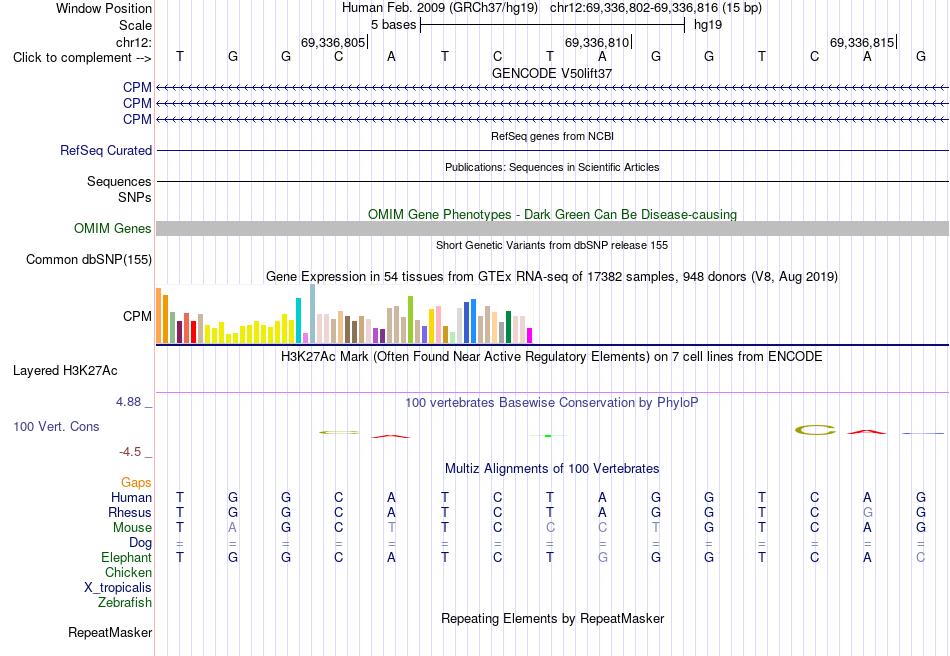Select the 'Human Feb. 2009 (GRCh37/hg19)' header text

tap(440, 8)
